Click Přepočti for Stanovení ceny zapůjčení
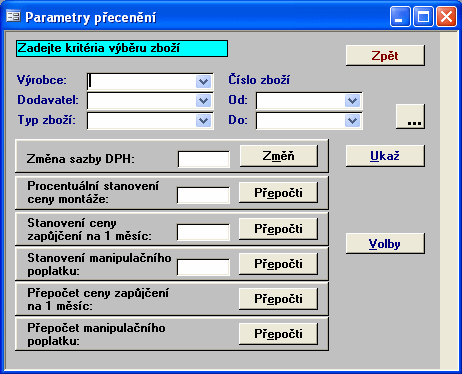This screenshot has height=374, width=462. pyautogui.click(x=278, y=229)
